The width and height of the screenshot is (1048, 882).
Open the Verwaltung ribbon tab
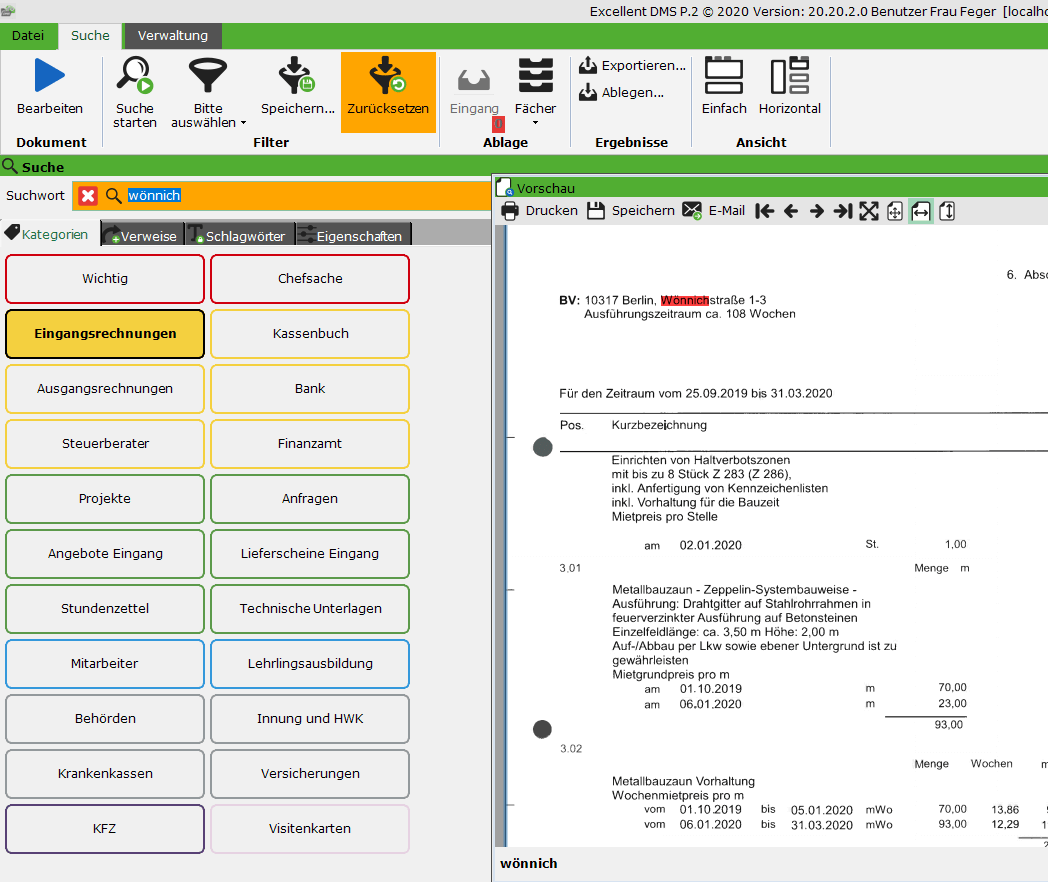coord(172,35)
